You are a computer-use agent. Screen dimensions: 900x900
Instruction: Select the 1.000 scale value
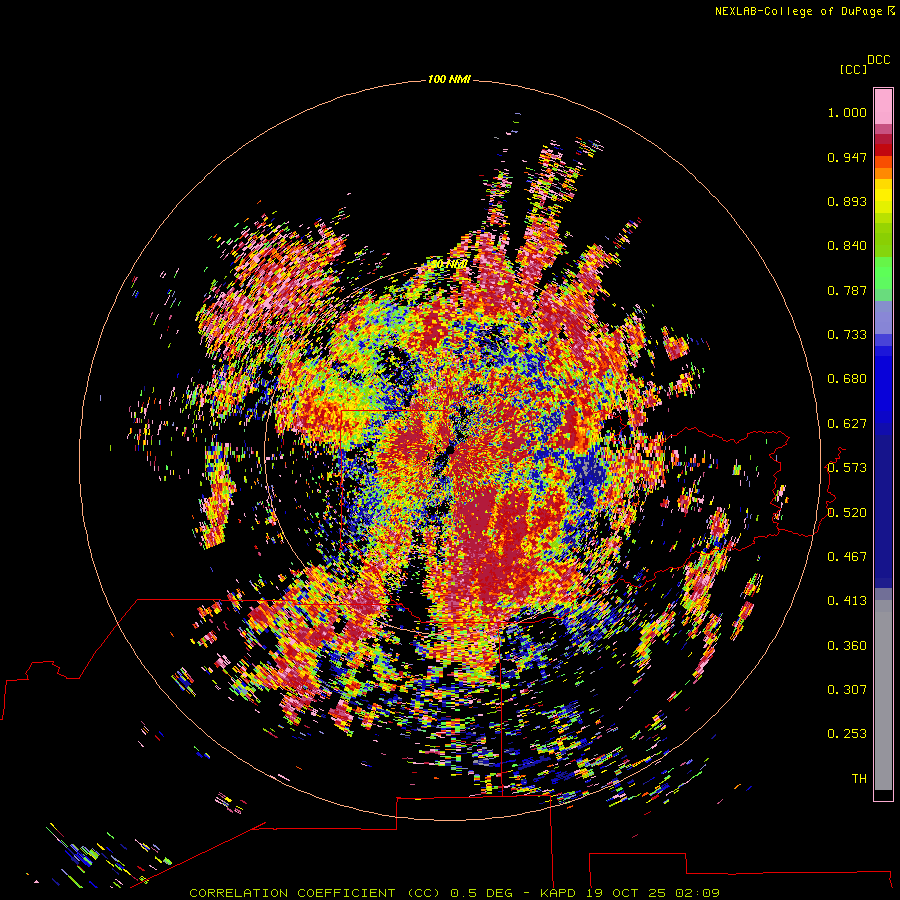pyautogui.click(x=847, y=112)
